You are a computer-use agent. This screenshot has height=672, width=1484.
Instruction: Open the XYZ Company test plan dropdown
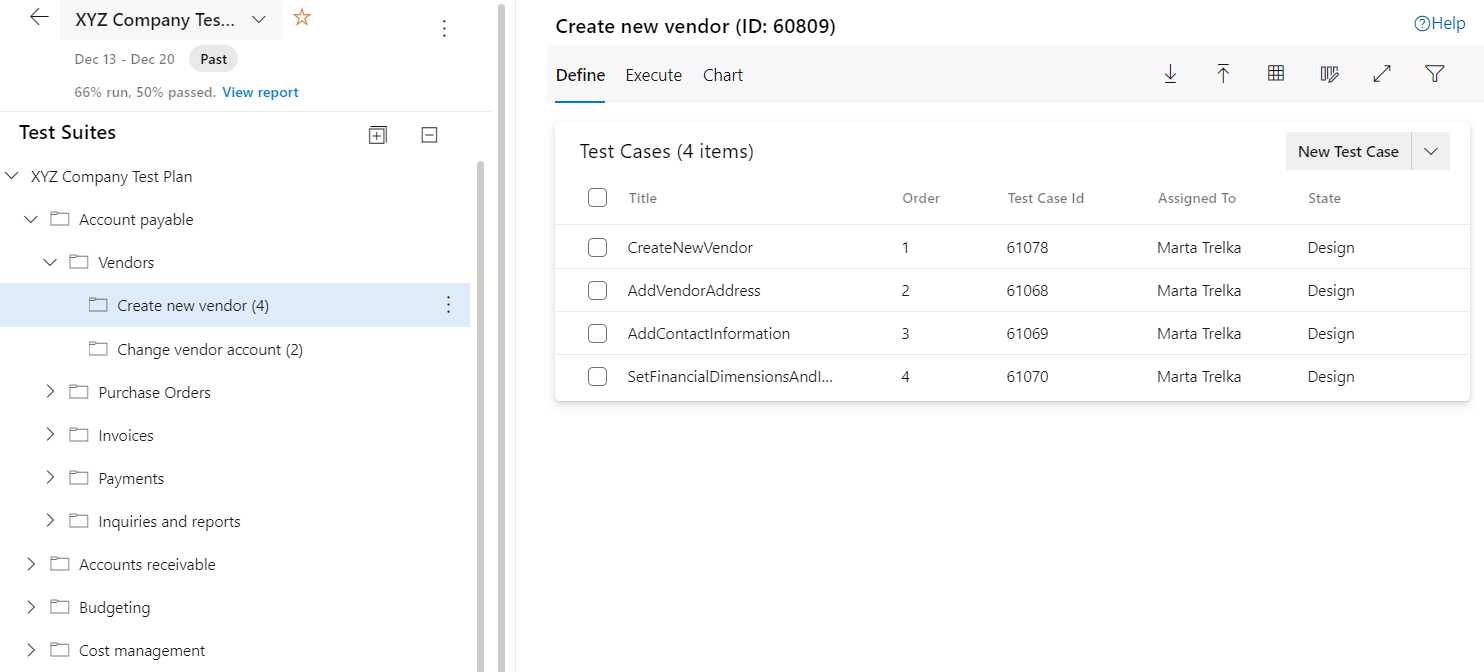coord(259,19)
